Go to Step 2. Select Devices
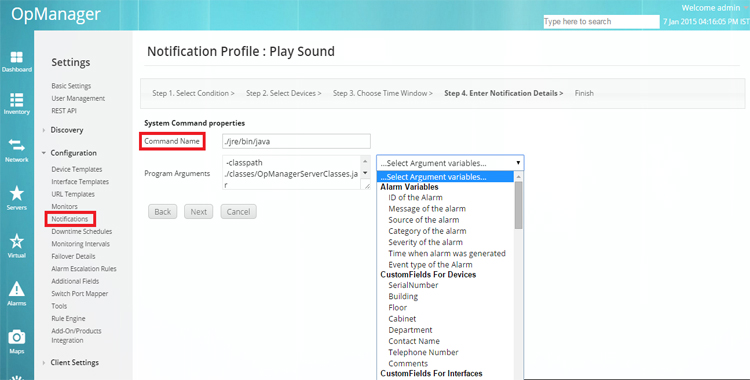The height and width of the screenshot is (380, 750). point(284,93)
